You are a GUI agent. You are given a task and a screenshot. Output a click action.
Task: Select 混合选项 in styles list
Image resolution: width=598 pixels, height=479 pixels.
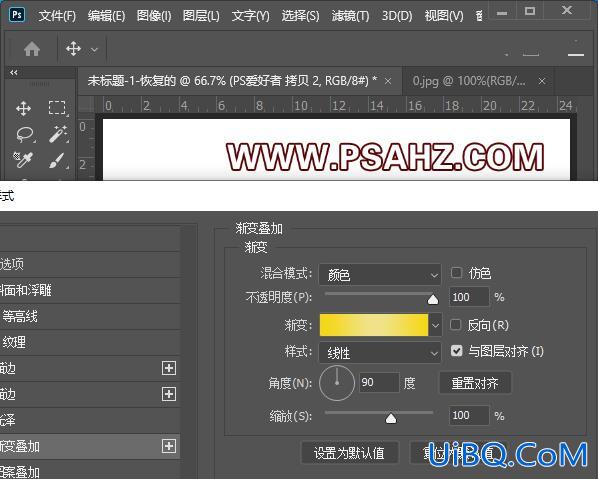tap(90, 264)
